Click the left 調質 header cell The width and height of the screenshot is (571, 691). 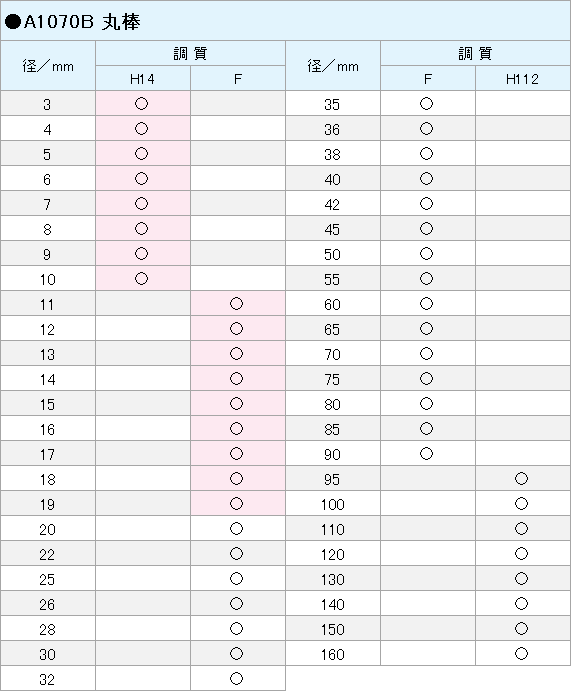(190, 54)
